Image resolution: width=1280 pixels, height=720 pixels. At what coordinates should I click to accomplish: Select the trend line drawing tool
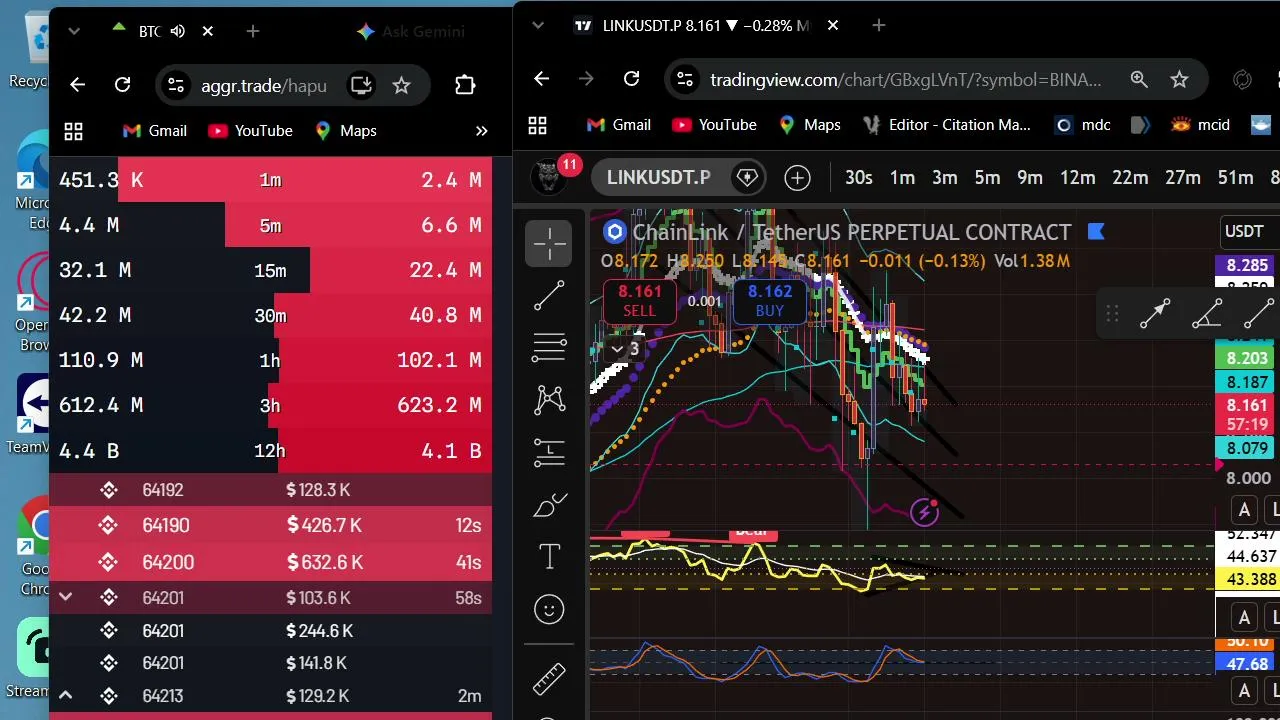[549, 296]
